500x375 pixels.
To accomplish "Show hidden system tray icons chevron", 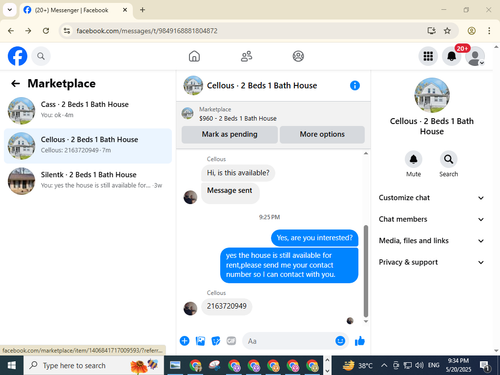I will pos(384,365).
